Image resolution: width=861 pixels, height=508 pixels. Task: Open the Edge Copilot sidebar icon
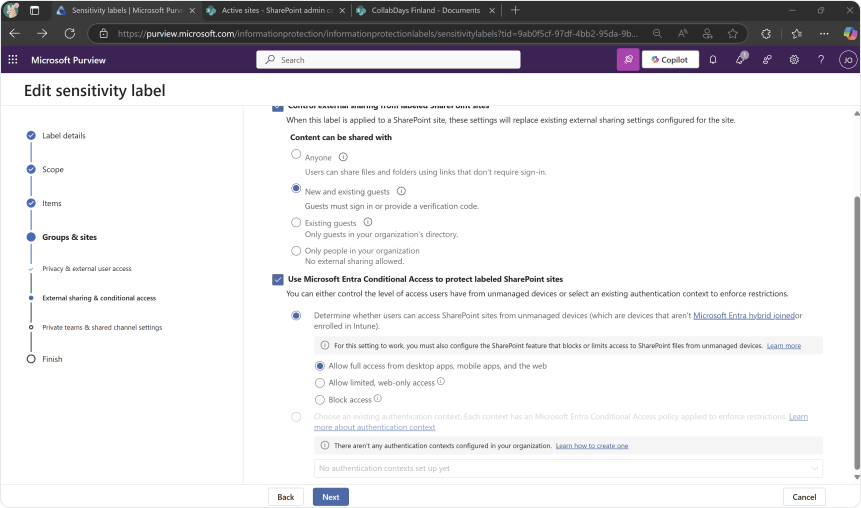click(849, 34)
